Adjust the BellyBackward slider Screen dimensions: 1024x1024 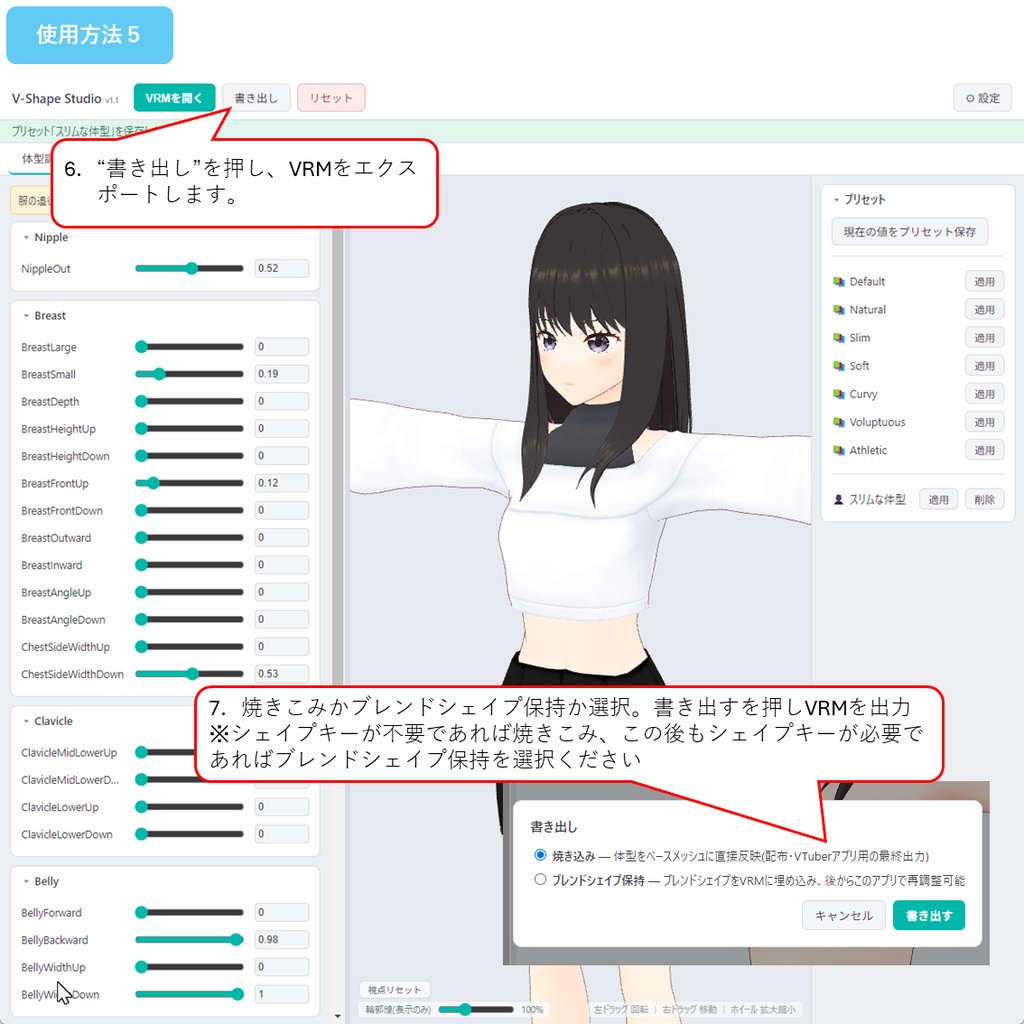189,940
